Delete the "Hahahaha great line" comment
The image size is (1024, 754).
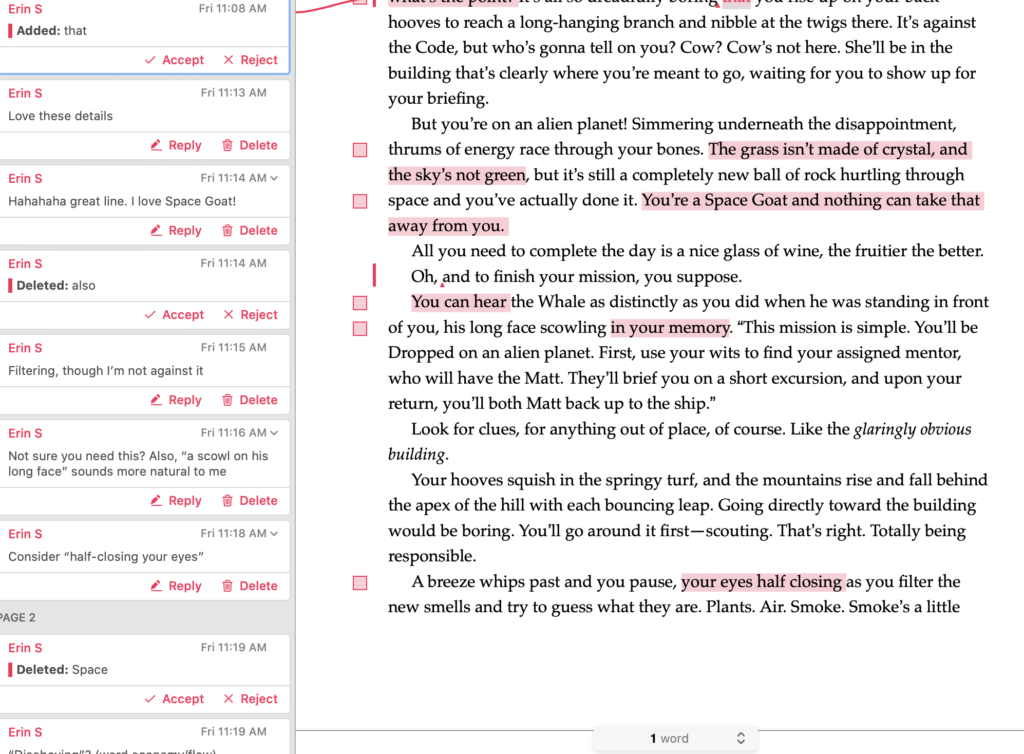[x=249, y=230]
